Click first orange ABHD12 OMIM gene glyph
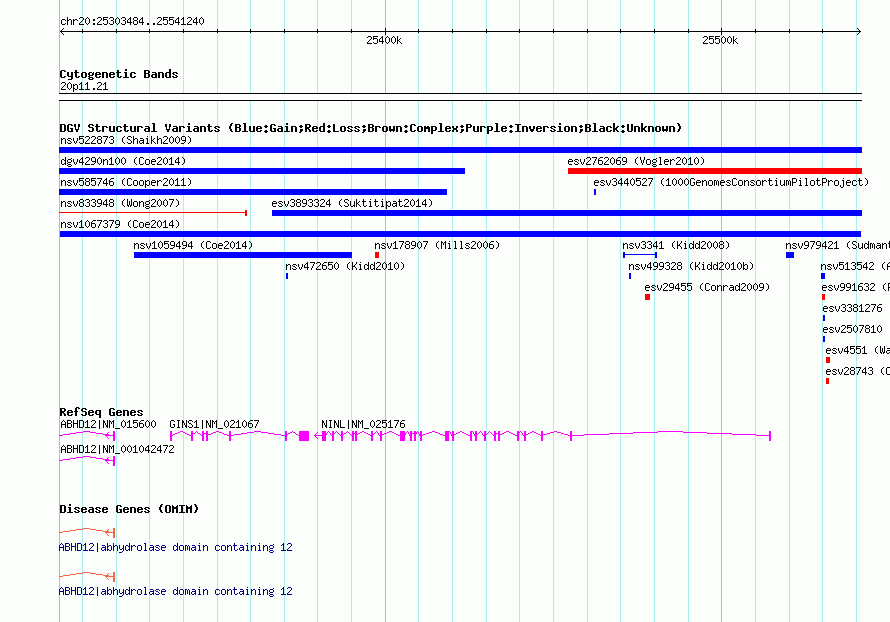890x622 pixels. (x=87, y=532)
